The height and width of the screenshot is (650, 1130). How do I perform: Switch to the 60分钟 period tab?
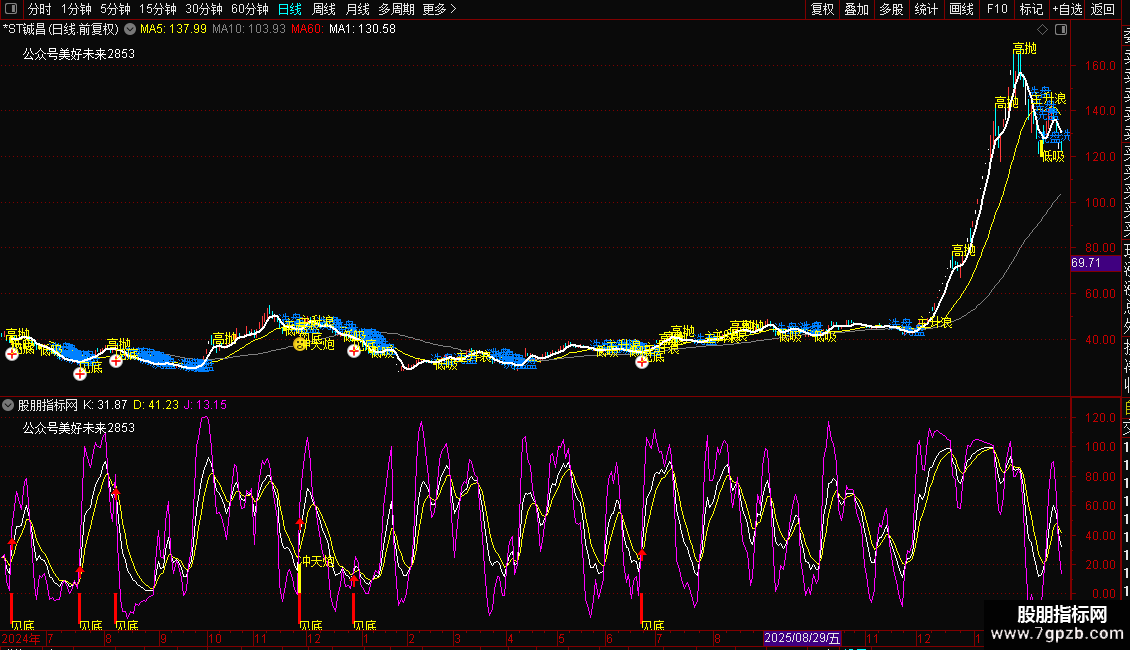[x=249, y=9]
